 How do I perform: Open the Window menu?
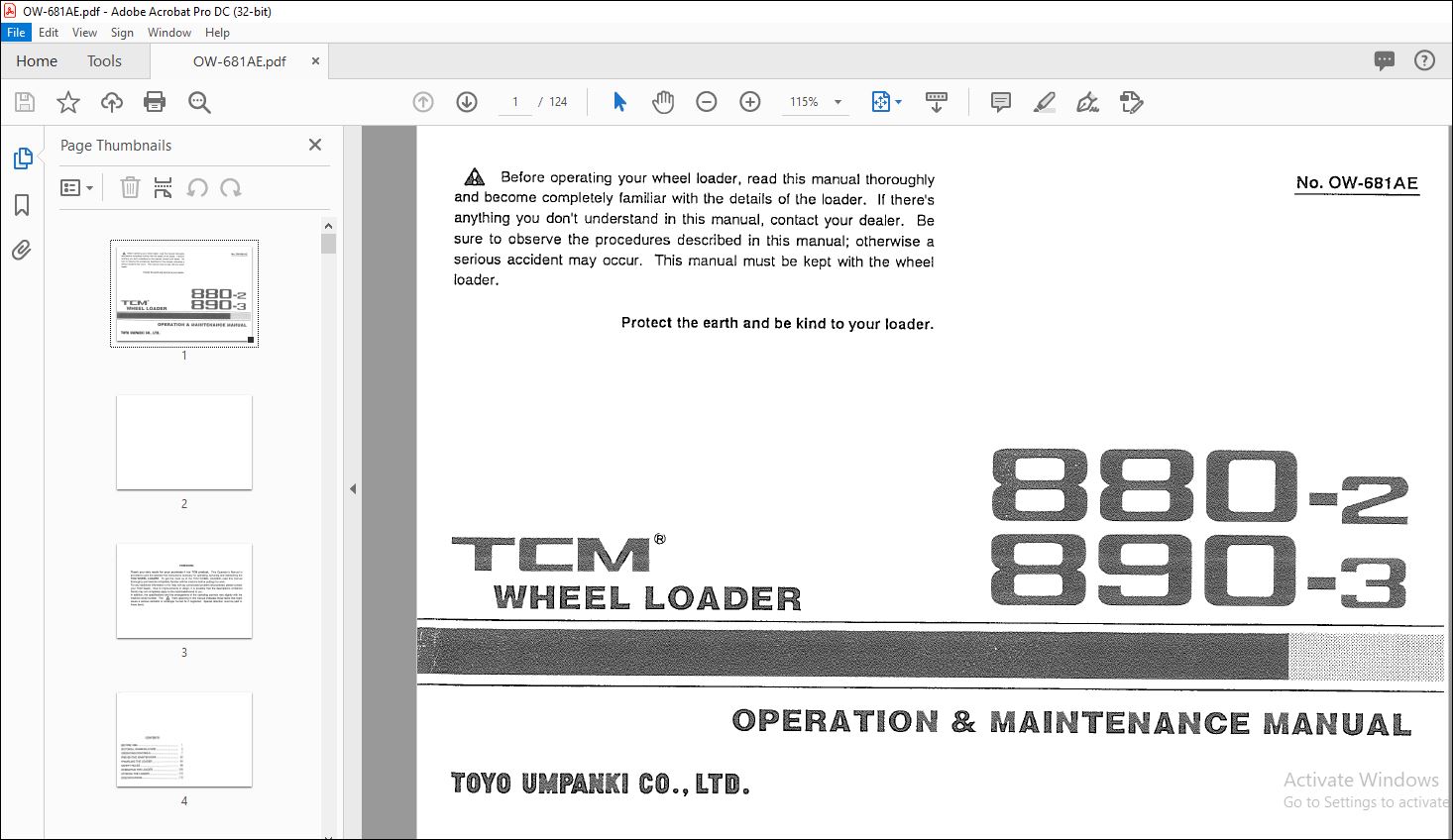click(169, 32)
